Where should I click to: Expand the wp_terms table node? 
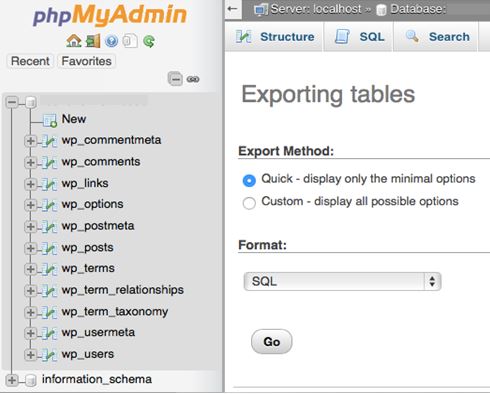pyautogui.click(x=30, y=269)
